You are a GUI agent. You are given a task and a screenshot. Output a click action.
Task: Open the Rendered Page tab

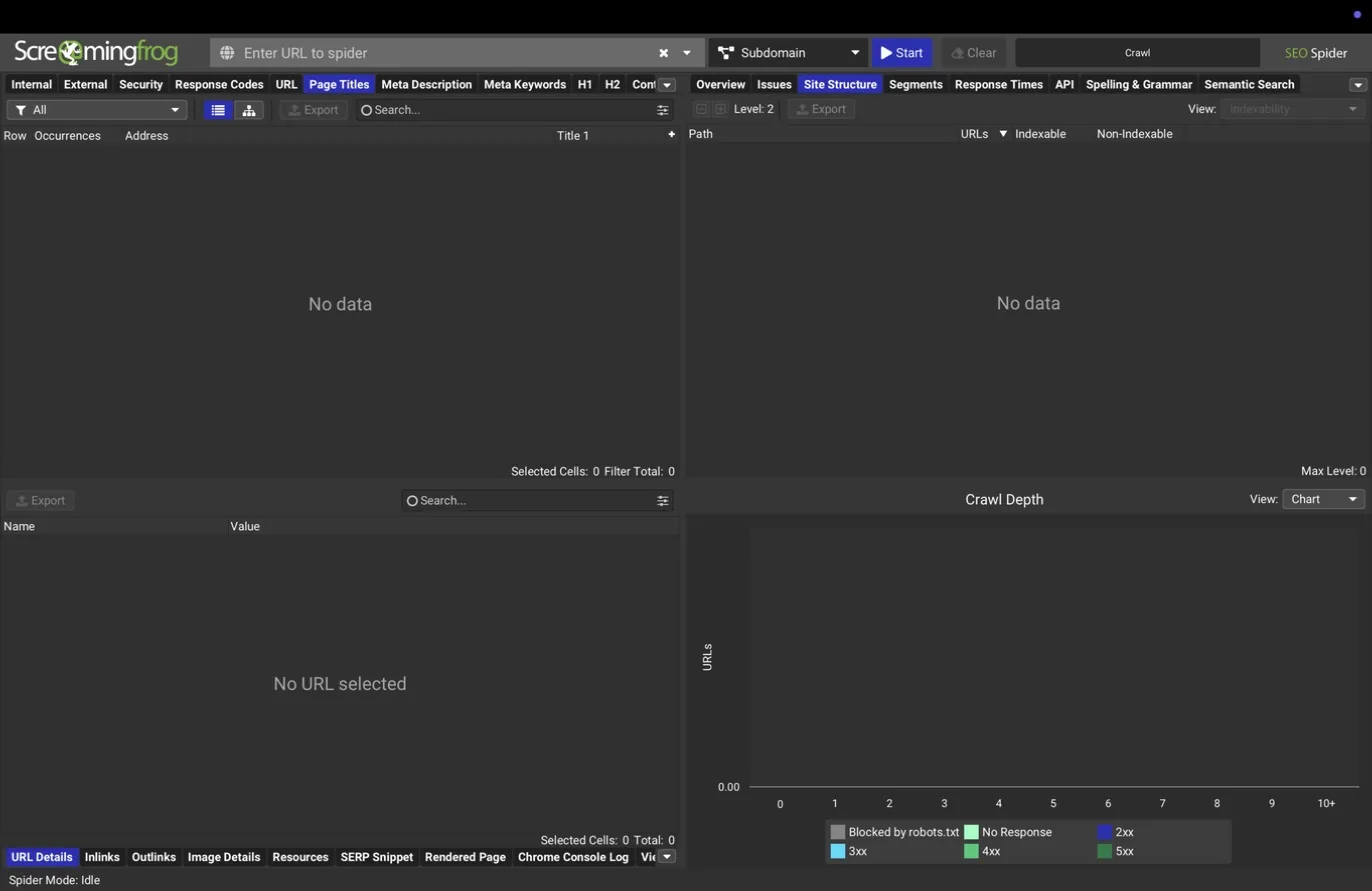click(x=465, y=857)
